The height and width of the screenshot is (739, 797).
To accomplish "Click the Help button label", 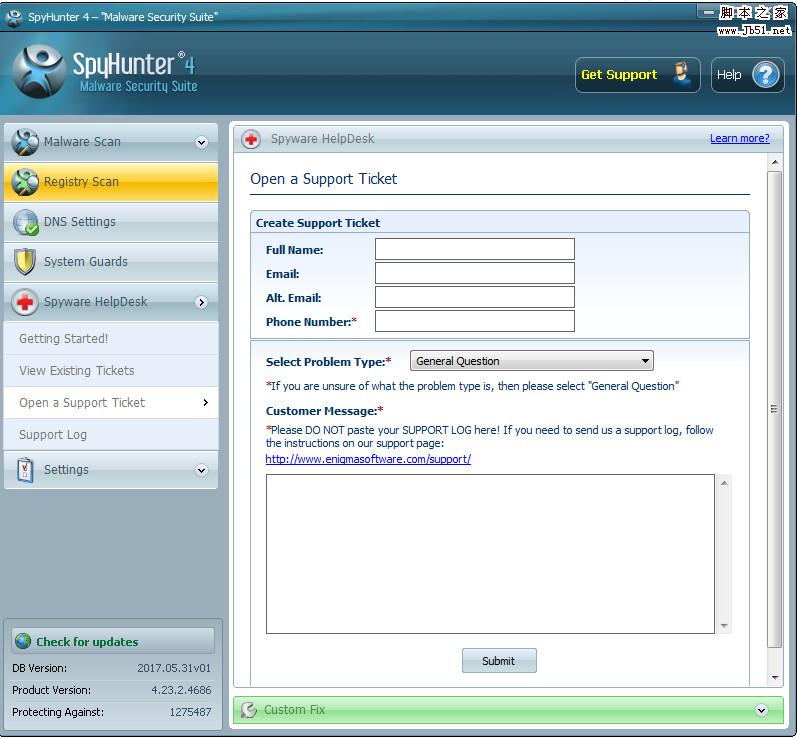I will pyautogui.click(x=729, y=75).
